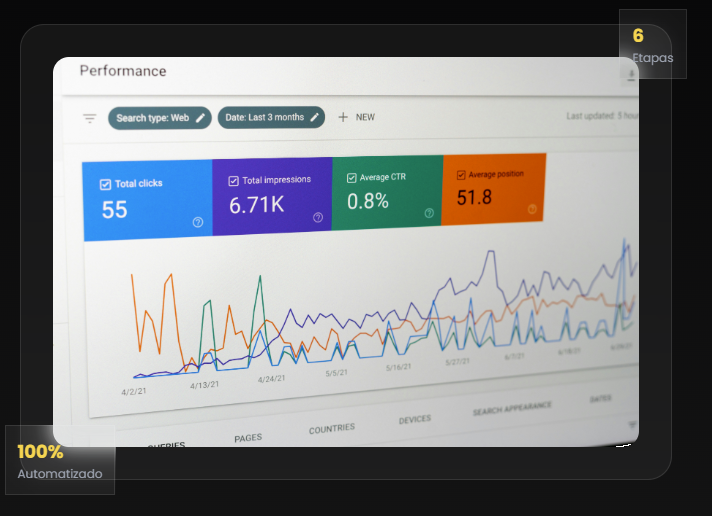Open help icon on Average position card
The image size is (712, 516).
tap(532, 209)
